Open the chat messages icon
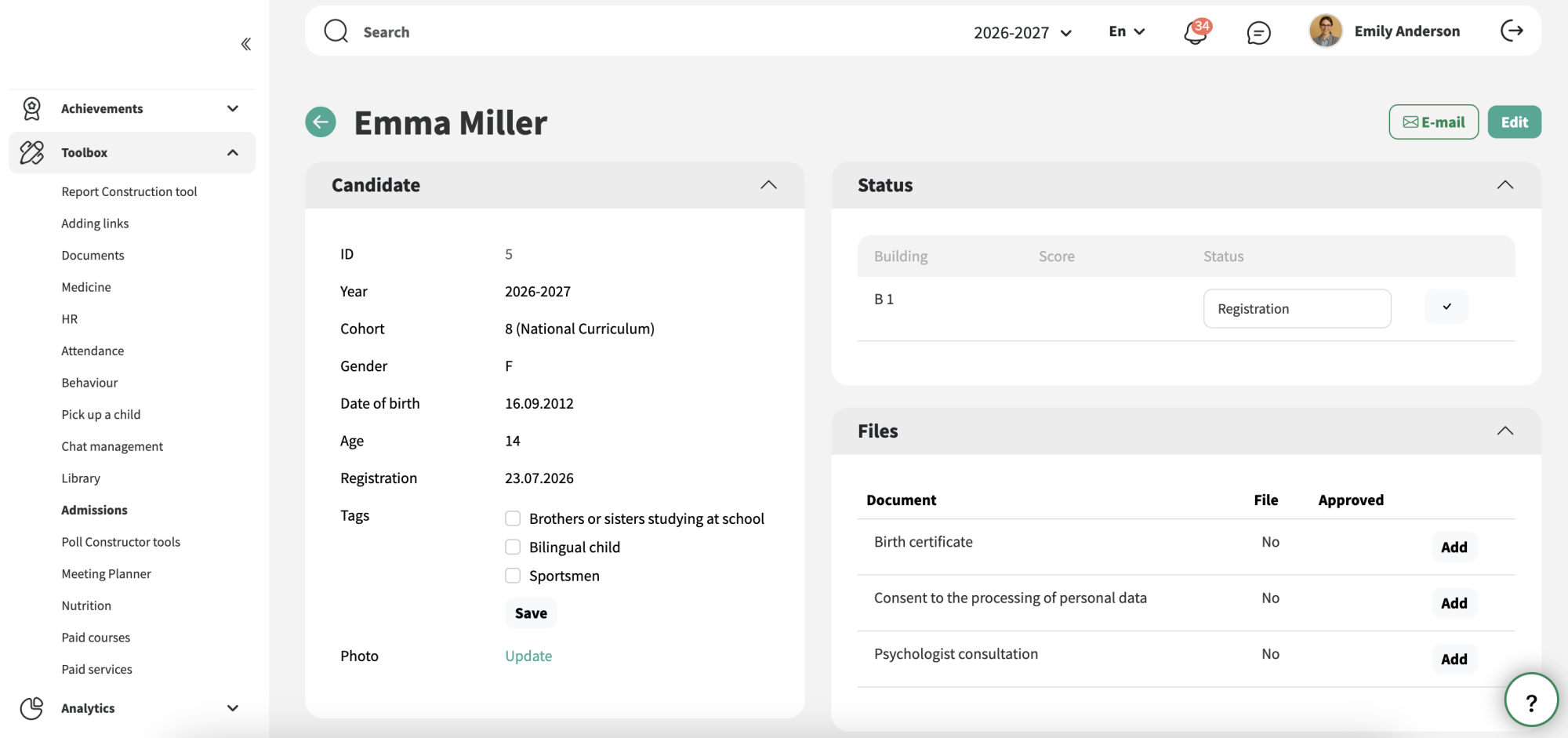1568x738 pixels. pos(1258,32)
